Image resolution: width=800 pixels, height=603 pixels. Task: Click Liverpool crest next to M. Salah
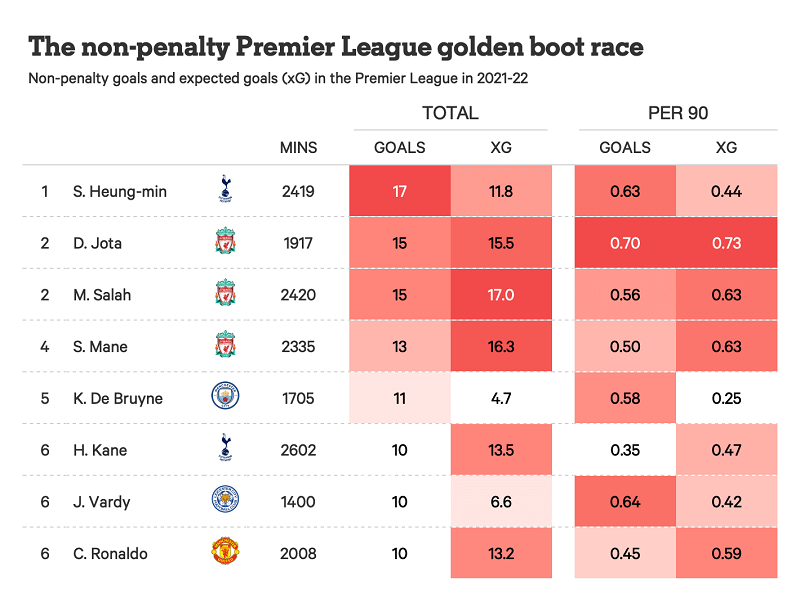225,295
